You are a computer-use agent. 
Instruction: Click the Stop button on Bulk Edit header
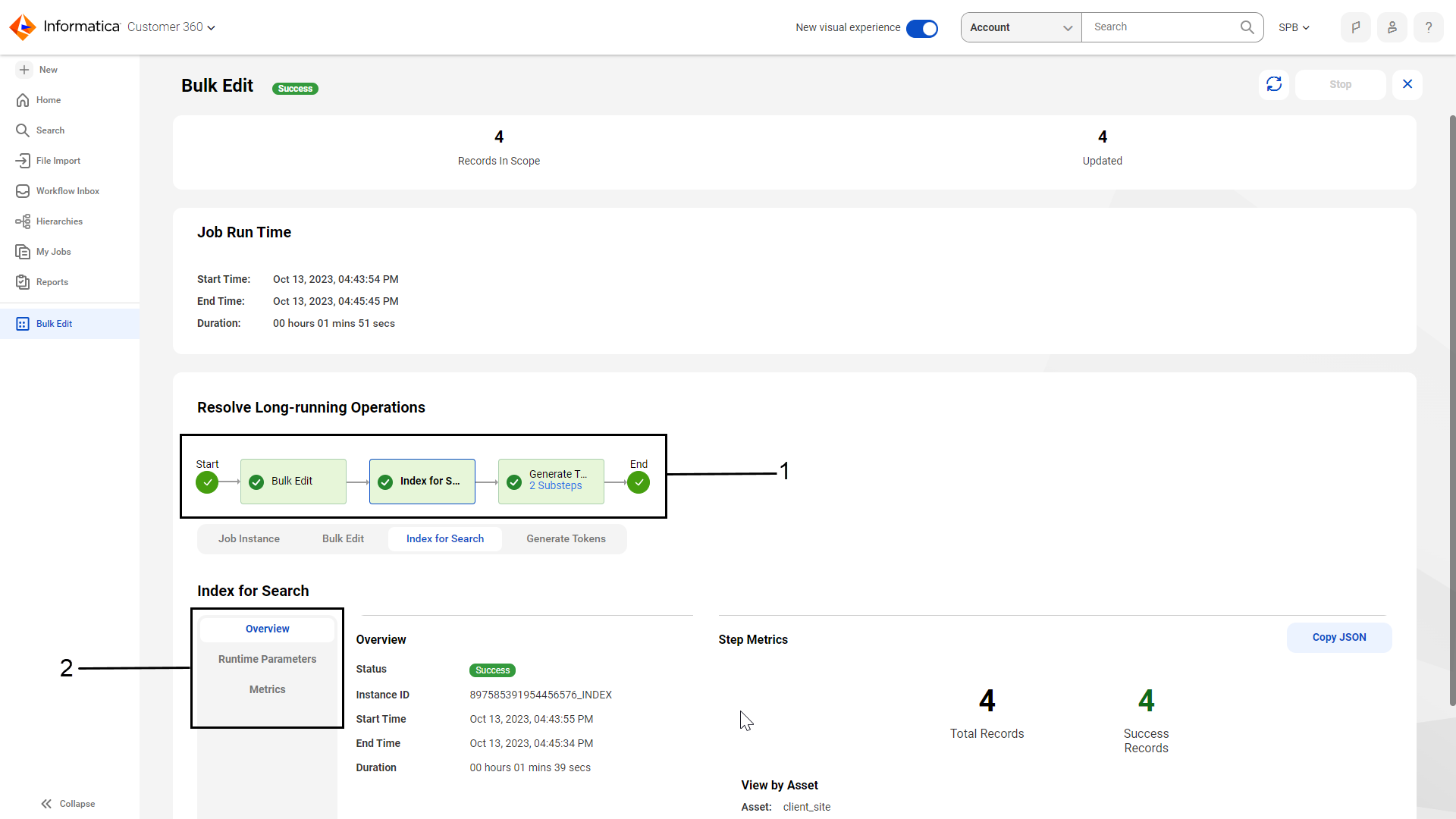click(x=1340, y=84)
